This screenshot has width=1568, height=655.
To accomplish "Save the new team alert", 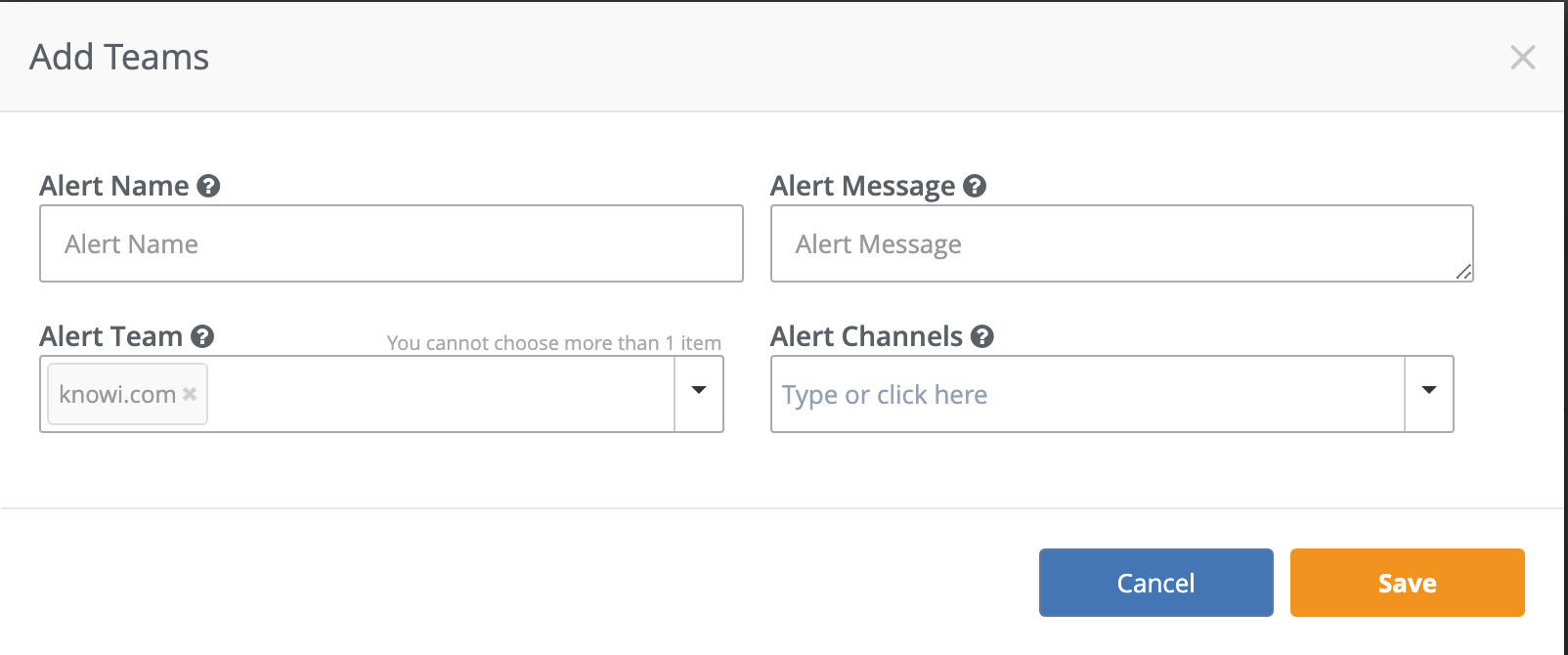I will 1407,583.
